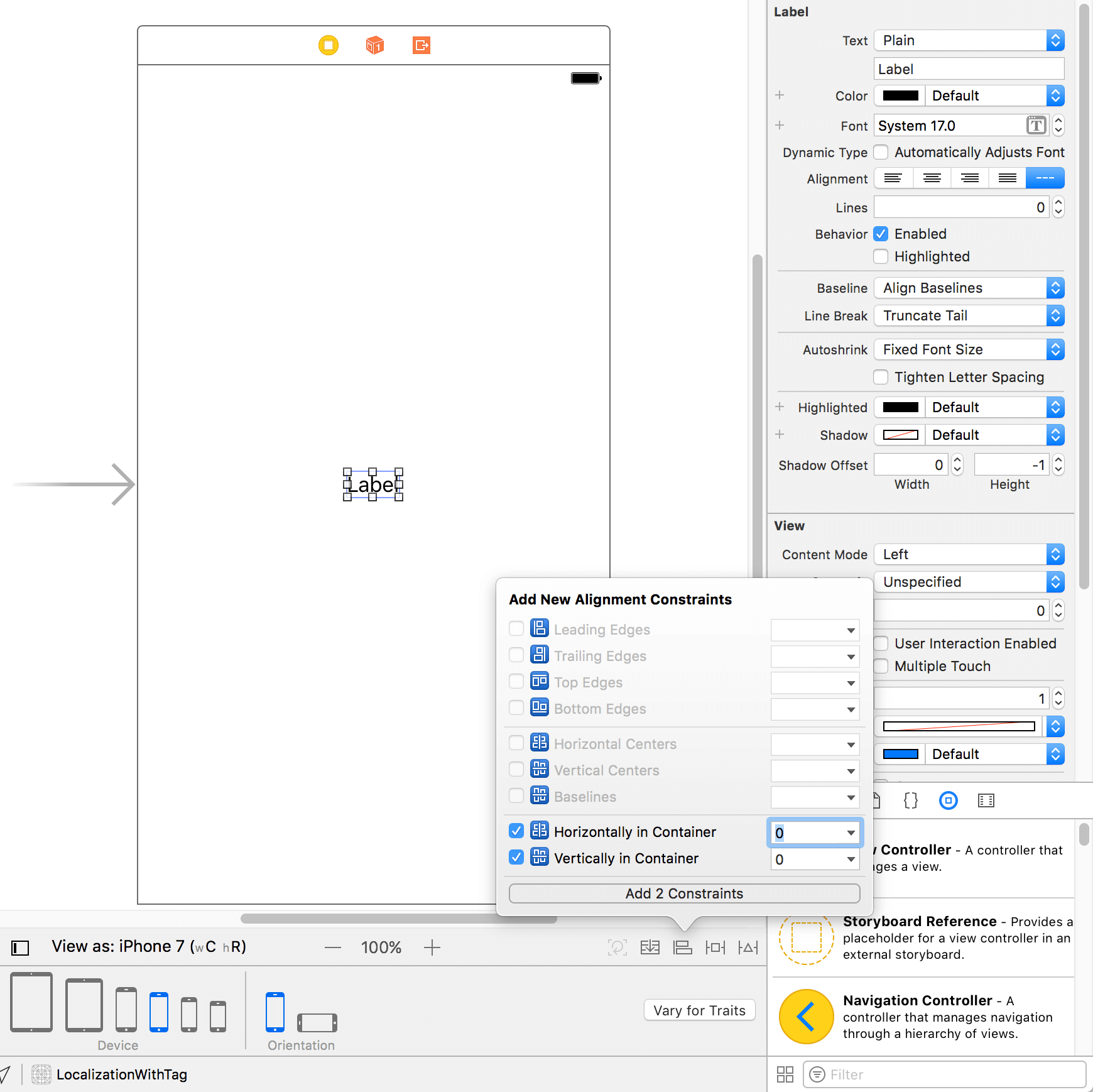Click the Filter field in the library panel

click(x=942, y=1074)
